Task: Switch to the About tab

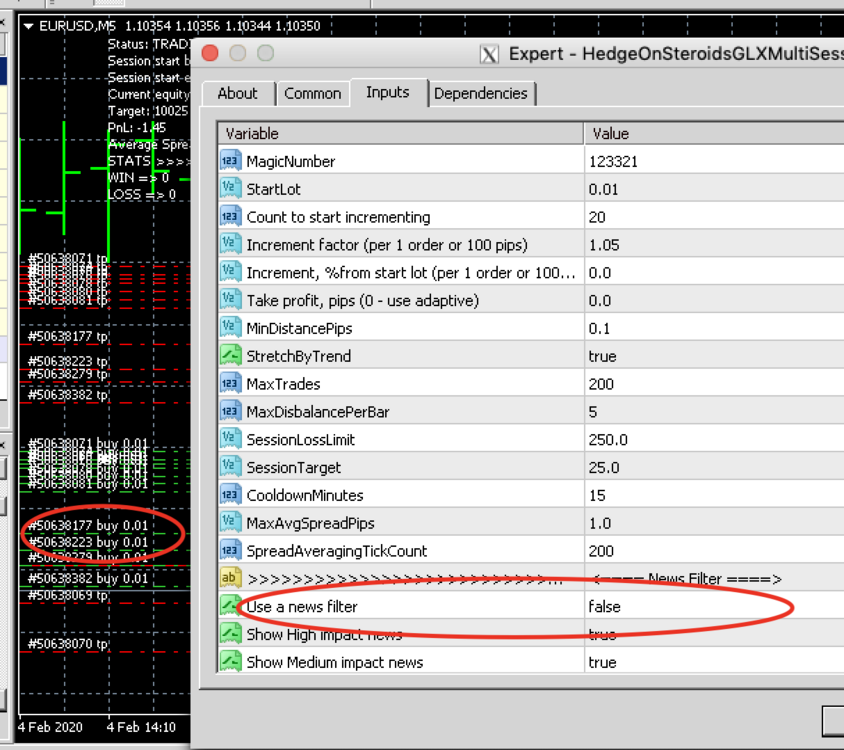Action: point(237,94)
